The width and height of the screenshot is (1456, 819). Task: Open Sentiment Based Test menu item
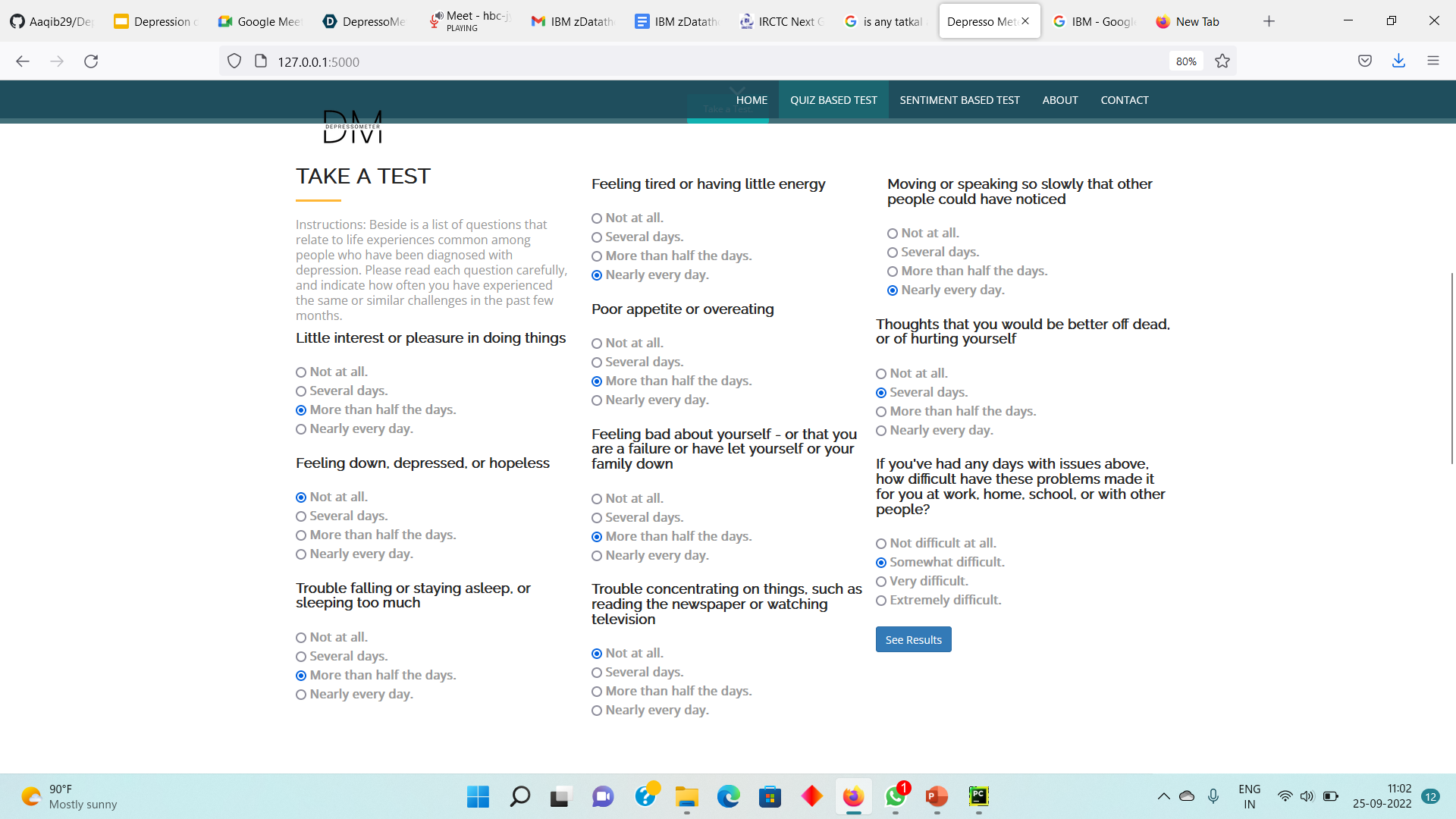tap(959, 100)
